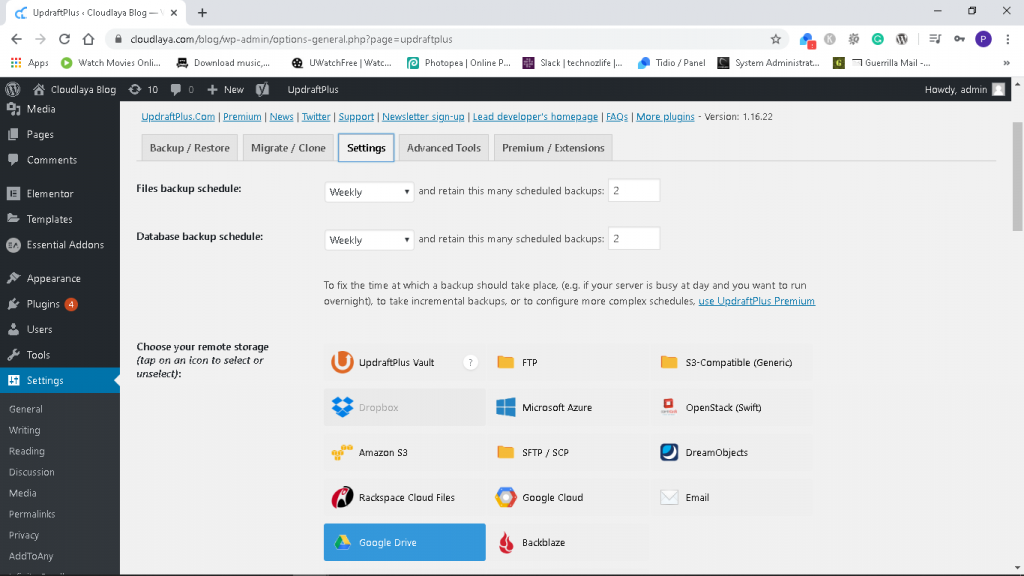This screenshot has width=1024, height=576.
Task: Switch to Backup / Restore tab
Action: pyautogui.click(x=189, y=148)
